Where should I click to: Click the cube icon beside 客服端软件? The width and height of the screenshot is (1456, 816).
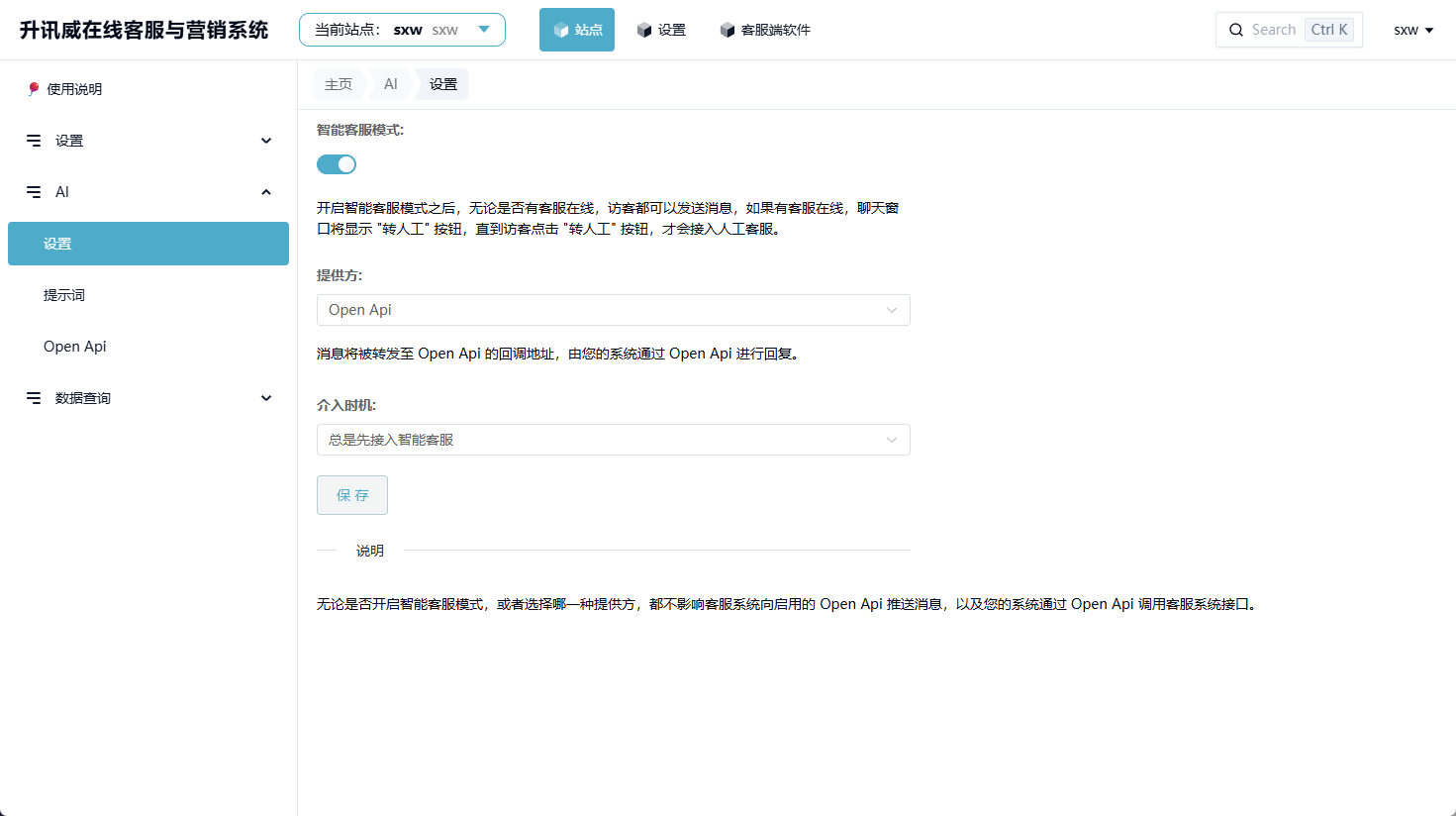(728, 30)
